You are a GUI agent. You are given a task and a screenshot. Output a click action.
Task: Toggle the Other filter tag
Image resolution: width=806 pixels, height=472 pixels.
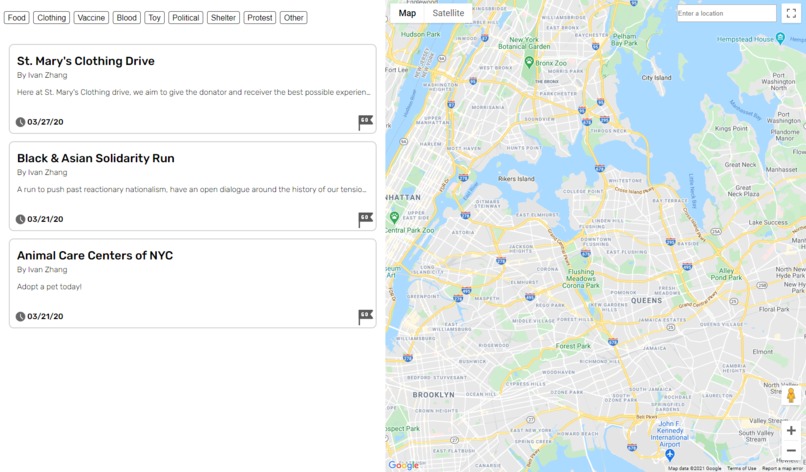tap(294, 17)
